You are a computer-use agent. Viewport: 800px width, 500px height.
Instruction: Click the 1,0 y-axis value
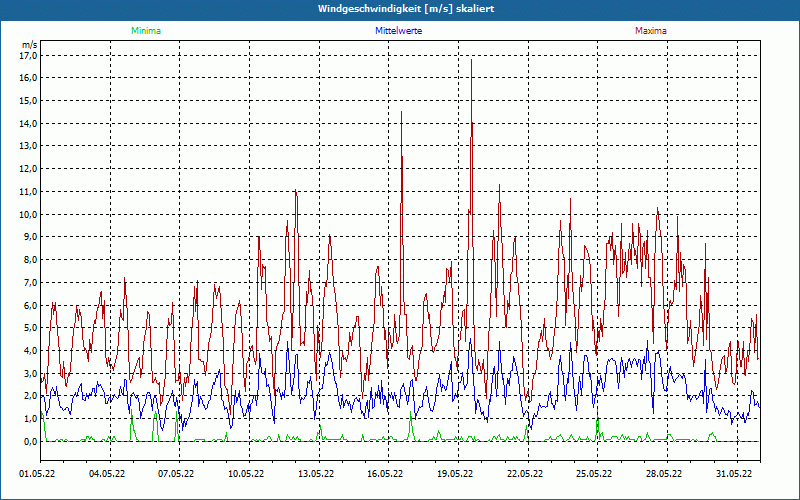(32, 419)
